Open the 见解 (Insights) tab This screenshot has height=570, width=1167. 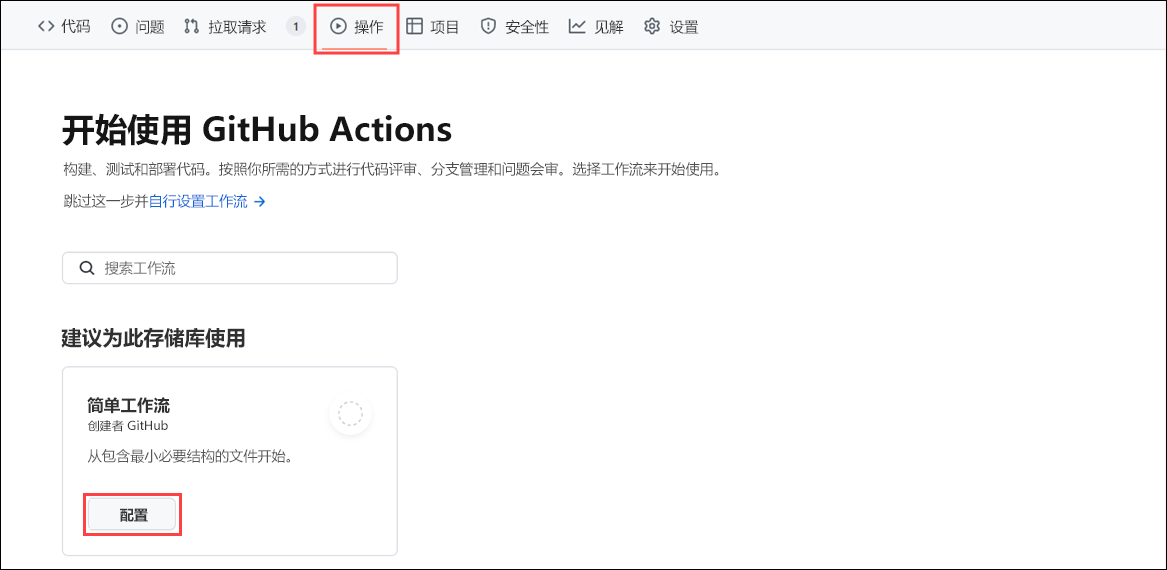[x=596, y=28]
